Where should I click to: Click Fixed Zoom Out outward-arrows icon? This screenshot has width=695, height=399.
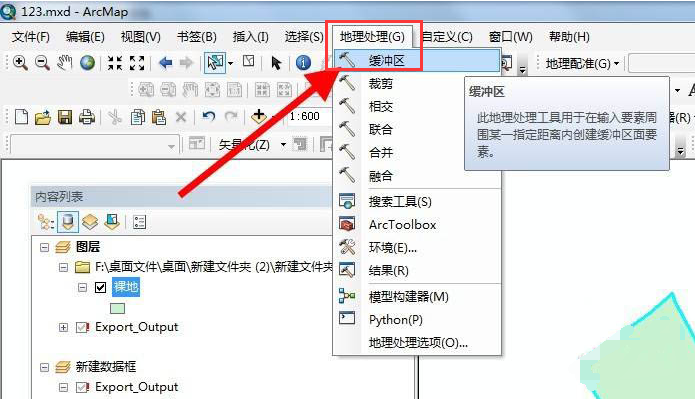pos(137,63)
